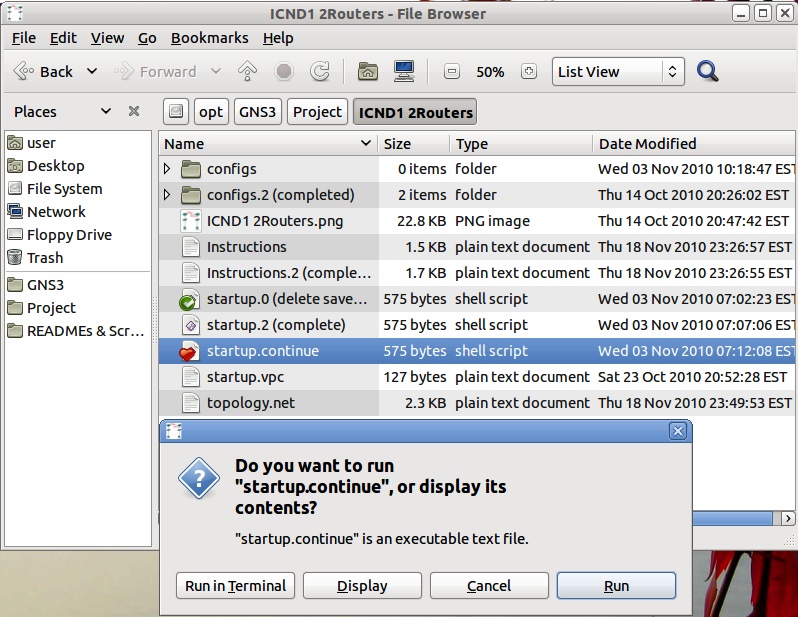
Task: Open the Places sidebar dropdown
Action: click(105, 112)
